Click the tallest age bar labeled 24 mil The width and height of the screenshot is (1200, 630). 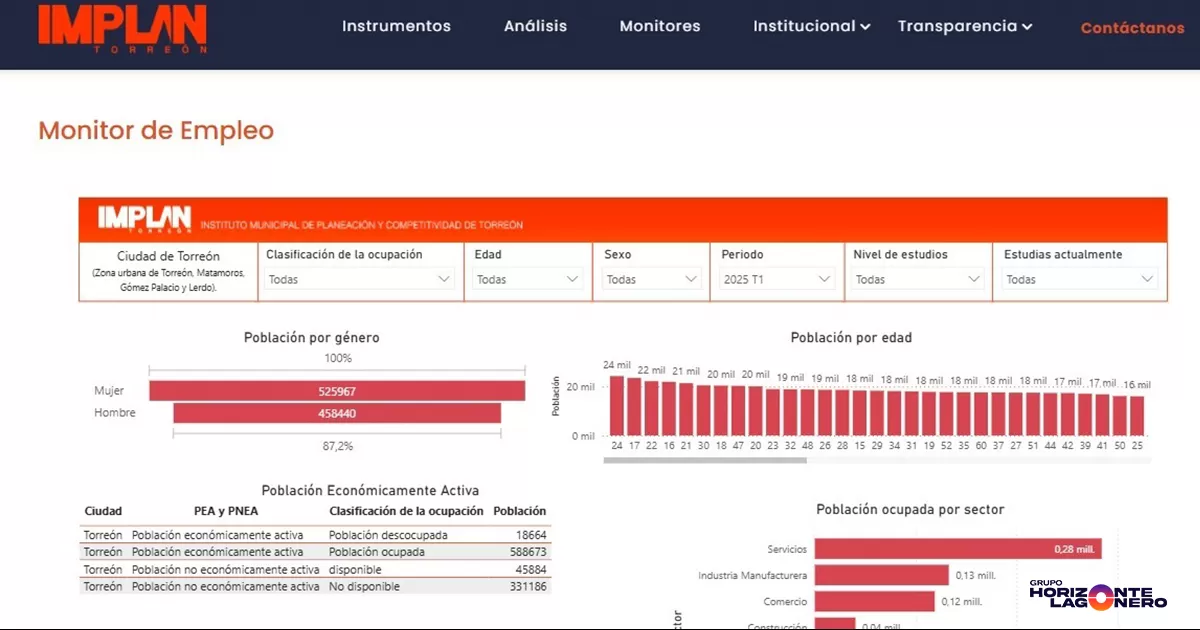(615, 405)
